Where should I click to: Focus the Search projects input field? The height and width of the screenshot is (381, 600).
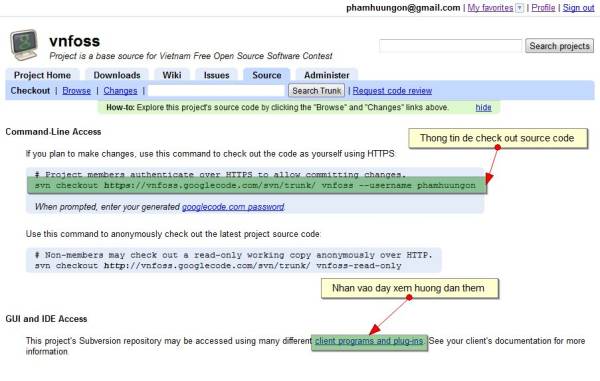click(450, 46)
